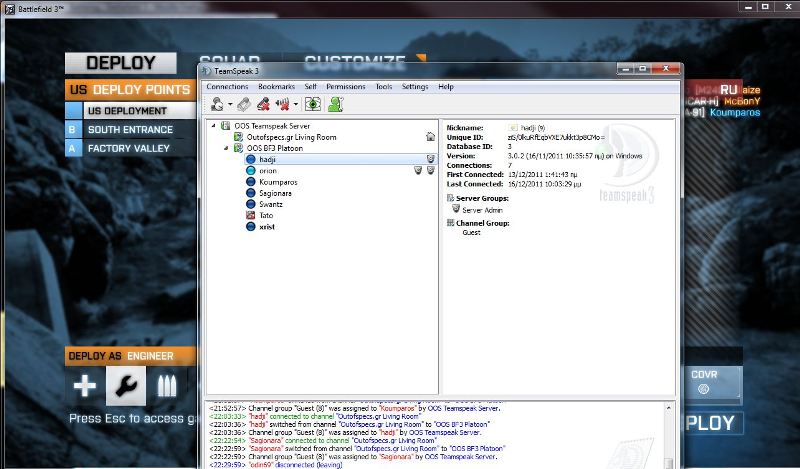
Task: Click the Server Admin group entry
Action: point(482,210)
